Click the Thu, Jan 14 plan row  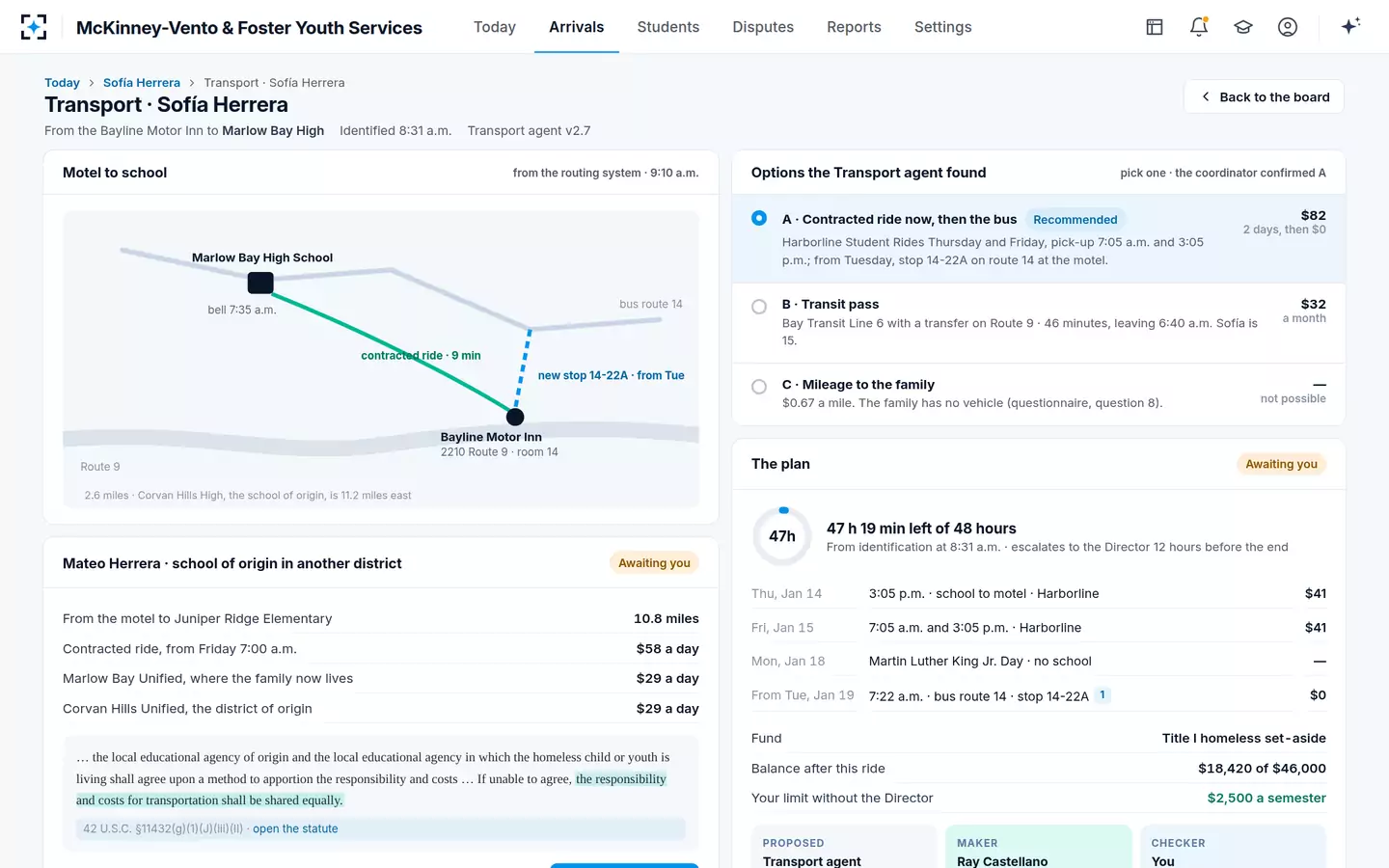tap(1039, 593)
